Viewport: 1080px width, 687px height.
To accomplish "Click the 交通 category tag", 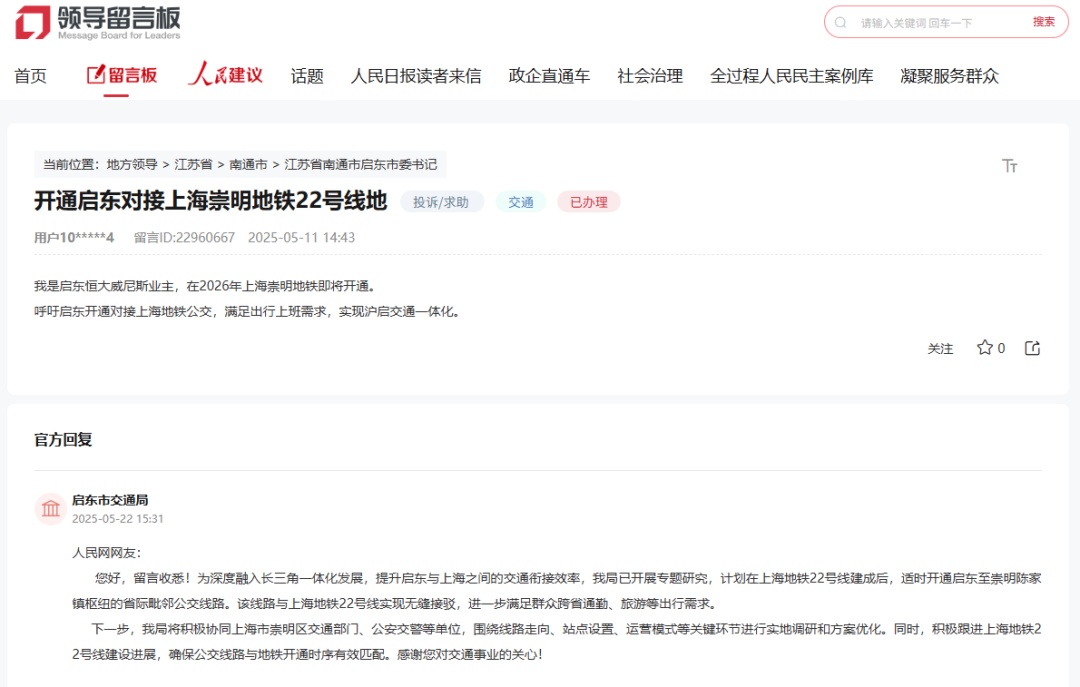I will (521, 201).
